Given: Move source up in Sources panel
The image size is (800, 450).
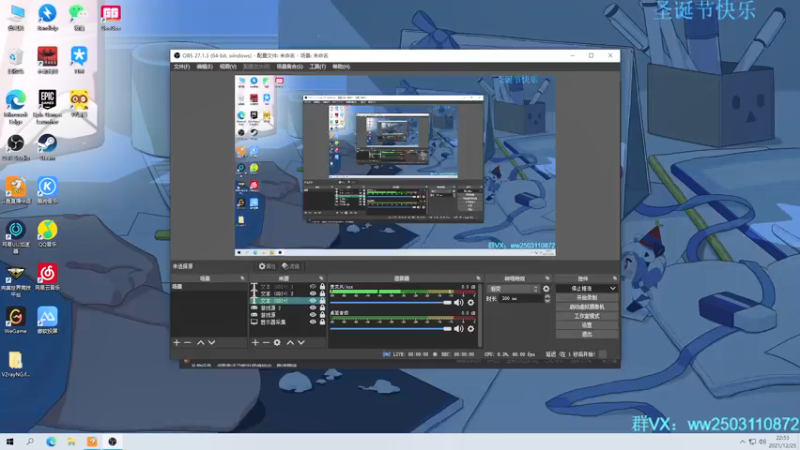Looking at the screenshot, I should point(290,342).
